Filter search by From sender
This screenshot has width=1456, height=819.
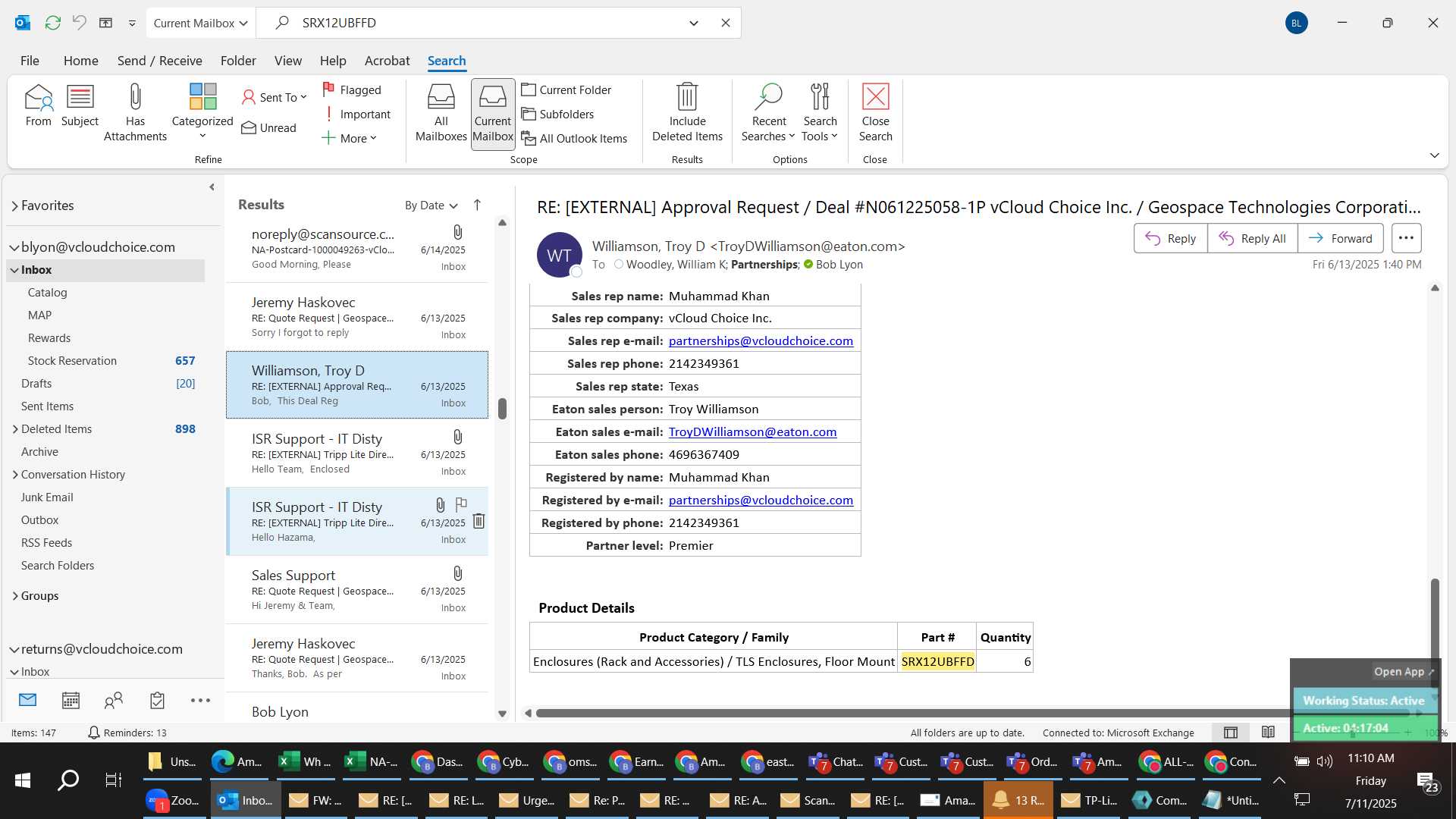pos(38,106)
